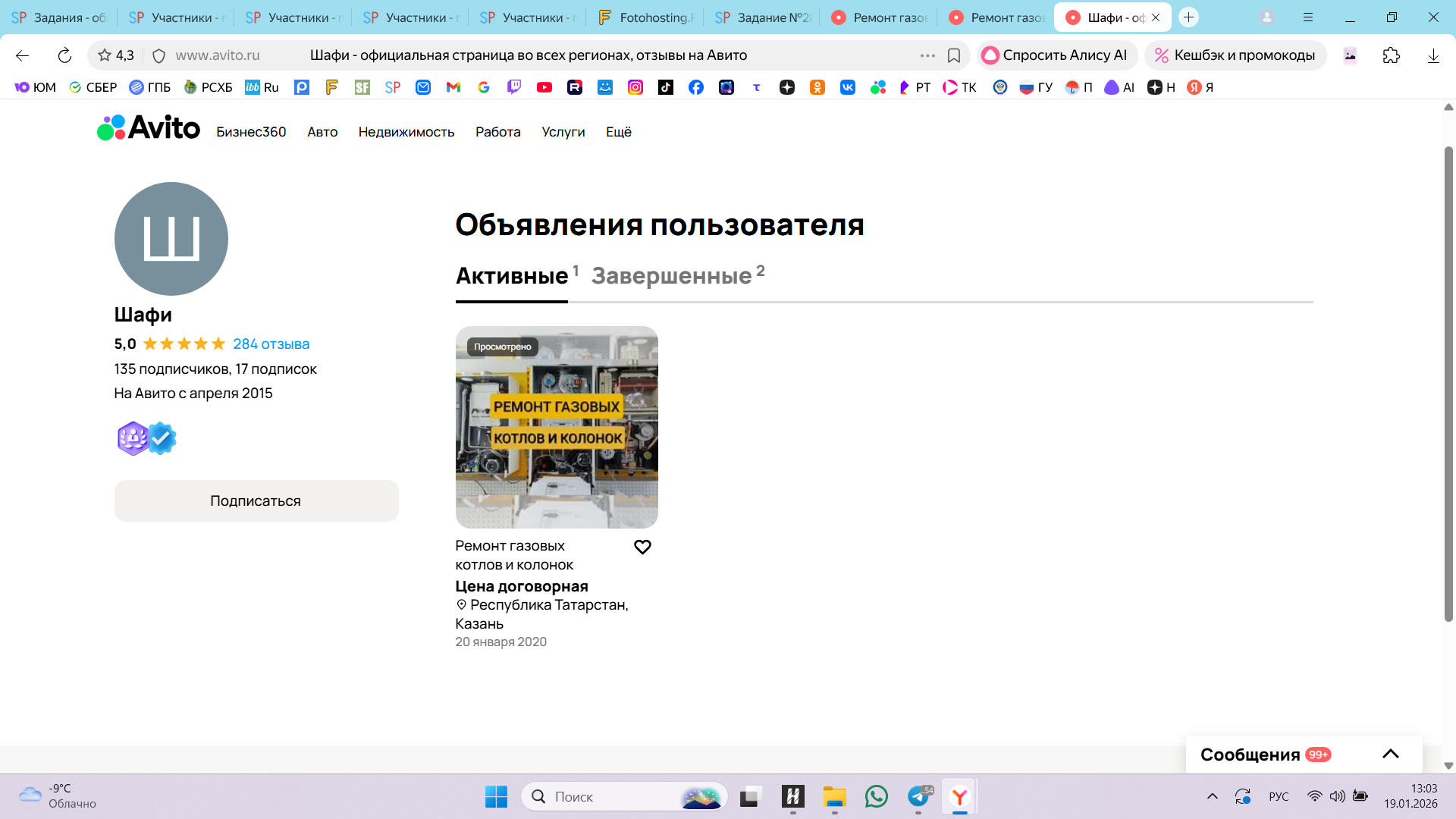Image resolution: width=1456 pixels, height=819 pixels.
Task: Open browser extensions puzzle icon
Action: [1391, 55]
